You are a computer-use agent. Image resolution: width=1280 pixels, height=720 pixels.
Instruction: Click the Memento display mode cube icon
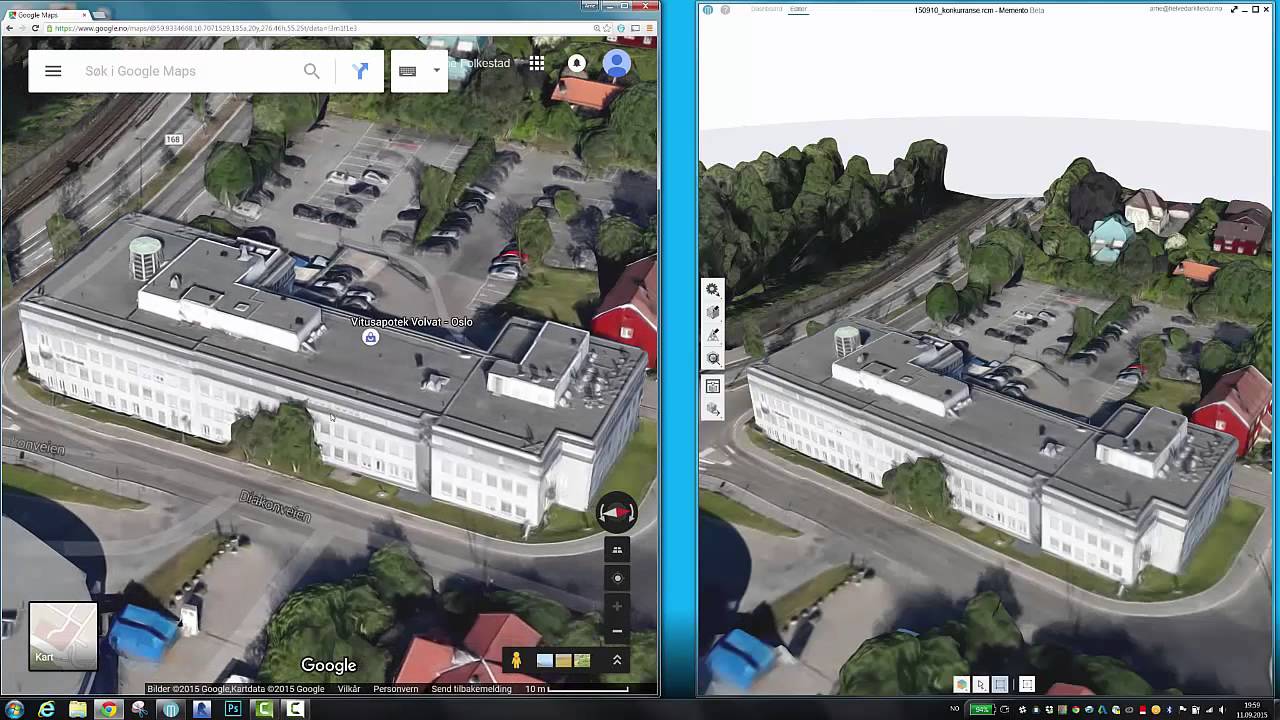tap(962, 684)
